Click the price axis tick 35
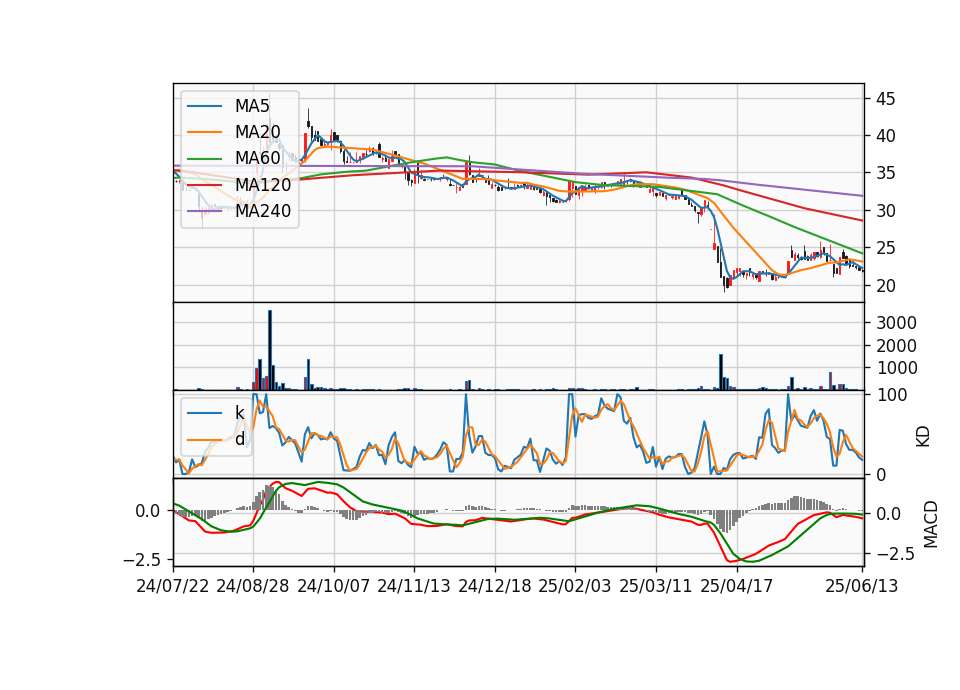This screenshot has width=960, height=690. [885, 173]
